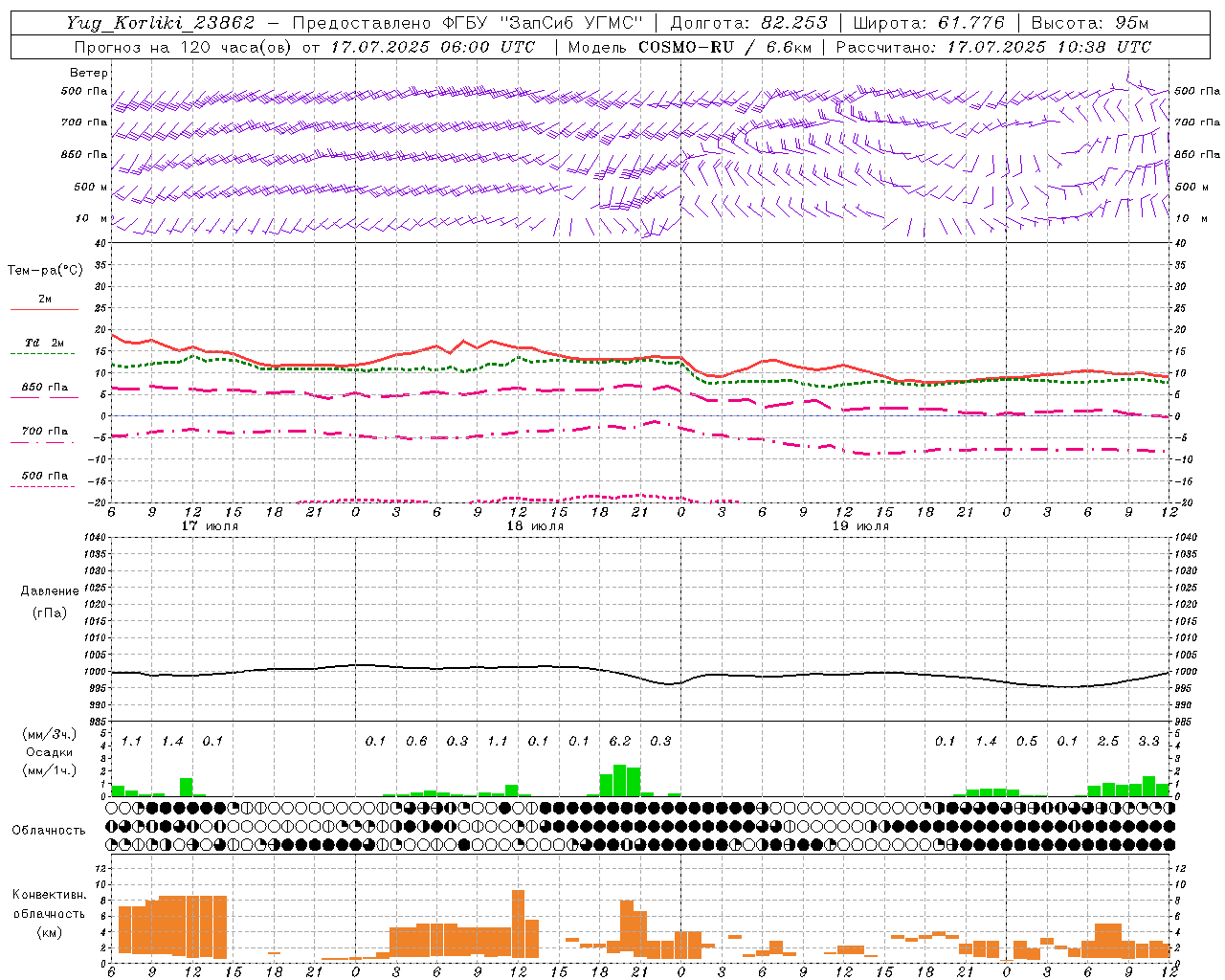Select forecast start time 17.07.2025 06:00 UTC
1225x980 pixels.
(x=433, y=47)
